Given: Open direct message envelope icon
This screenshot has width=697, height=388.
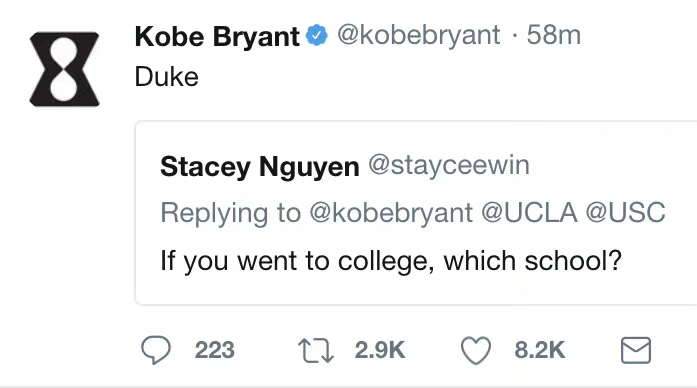Looking at the screenshot, I should [636, 351].
